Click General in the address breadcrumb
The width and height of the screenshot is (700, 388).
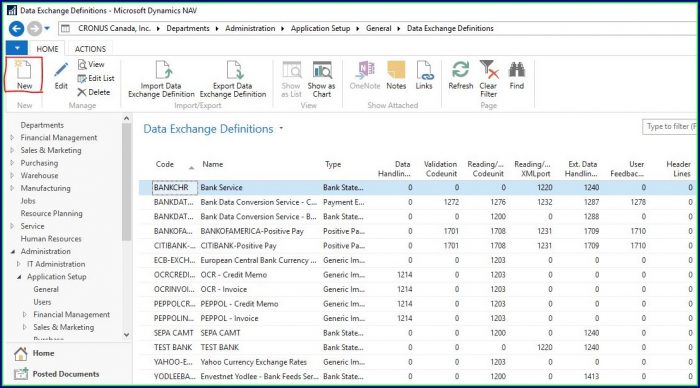379,28
